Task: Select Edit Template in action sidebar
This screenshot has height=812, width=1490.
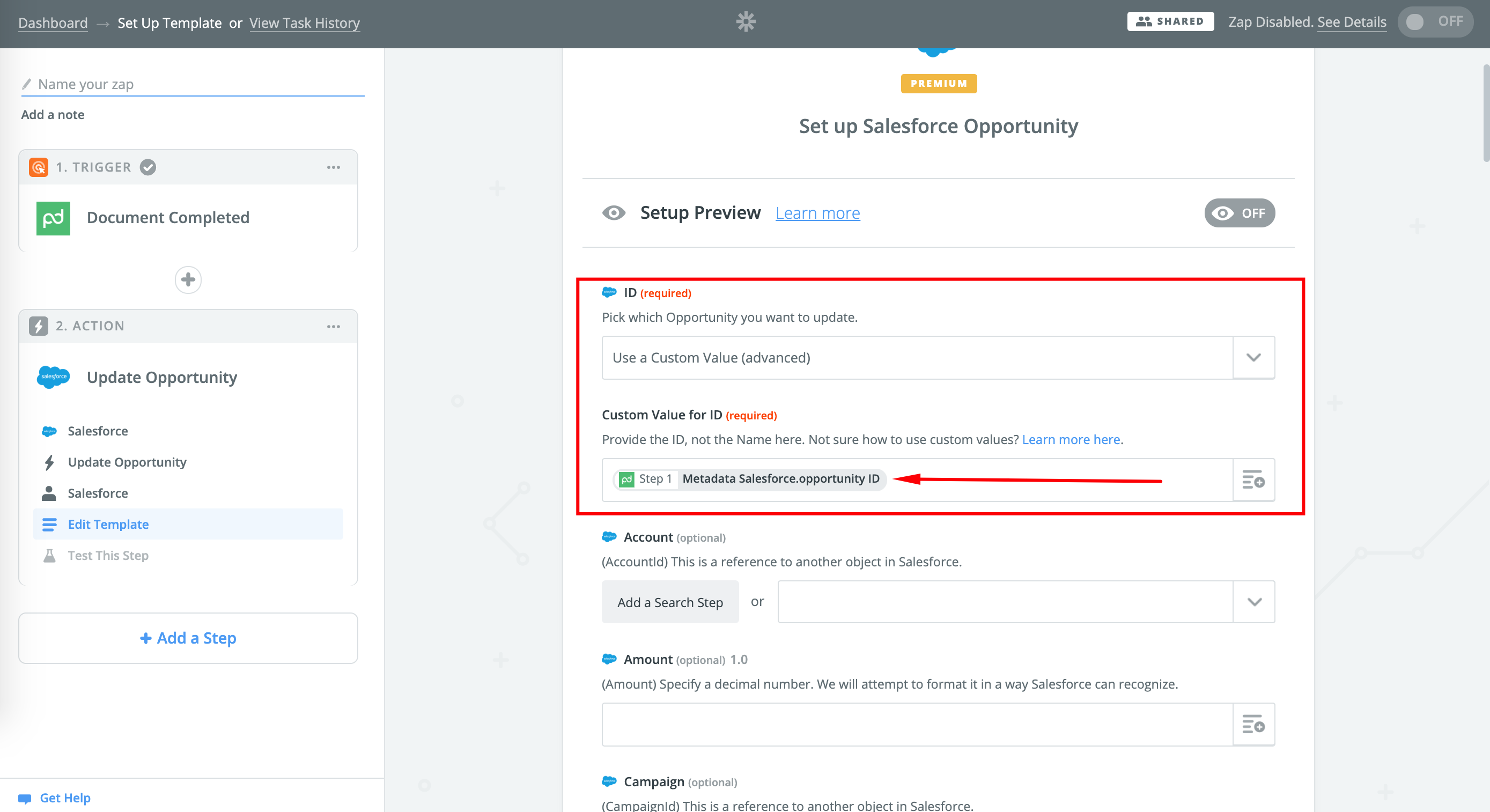Action: point(108,525)
